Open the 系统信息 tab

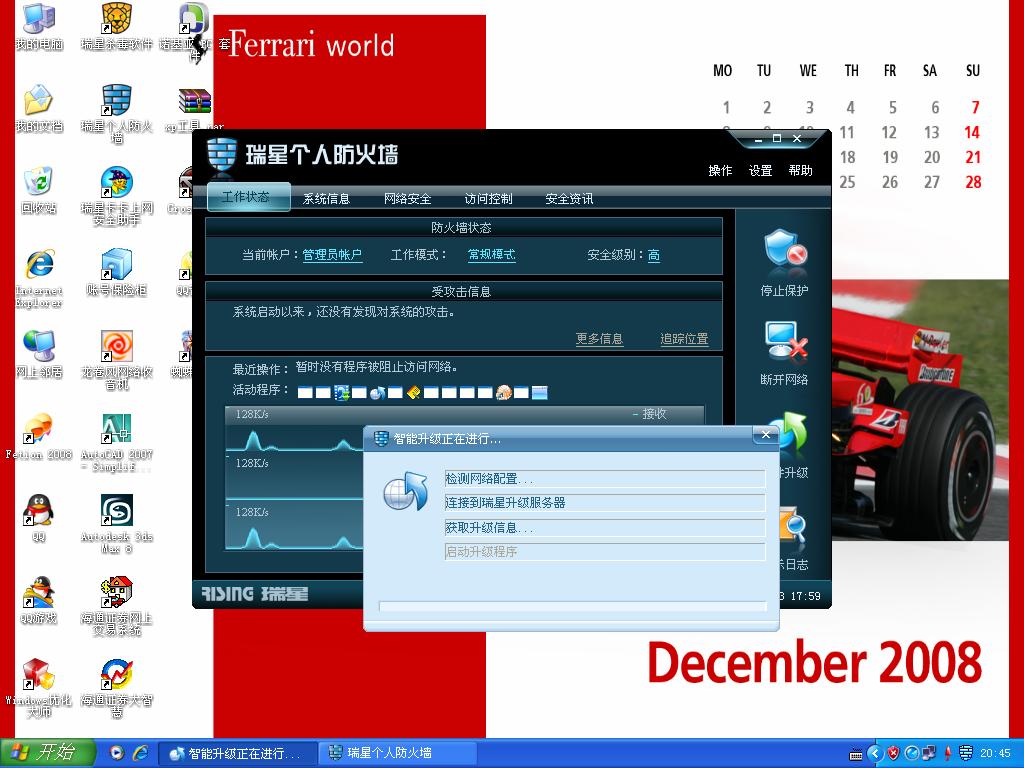(326, 199)
